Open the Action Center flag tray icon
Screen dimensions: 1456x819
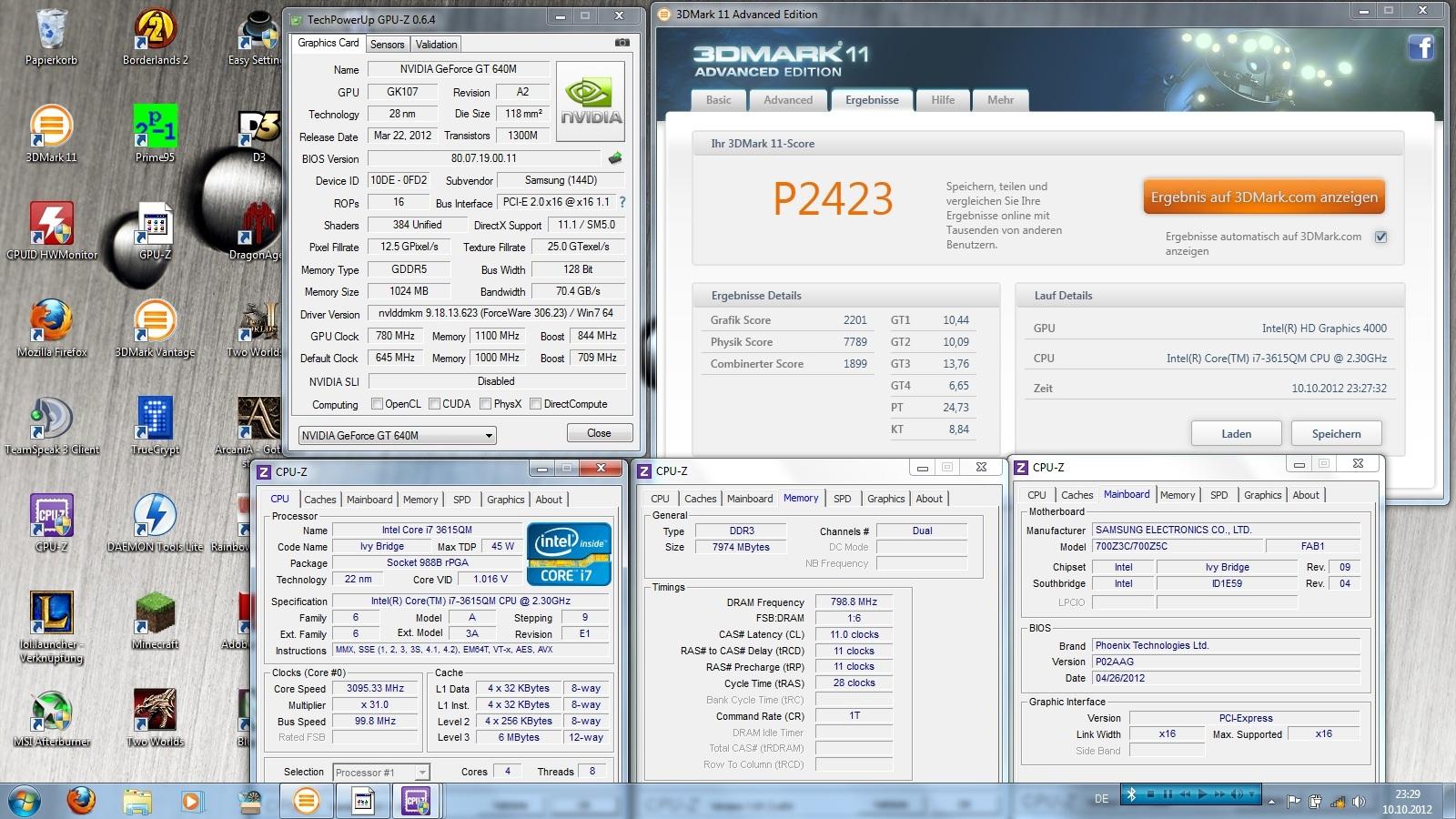(x=1293, y=802)
